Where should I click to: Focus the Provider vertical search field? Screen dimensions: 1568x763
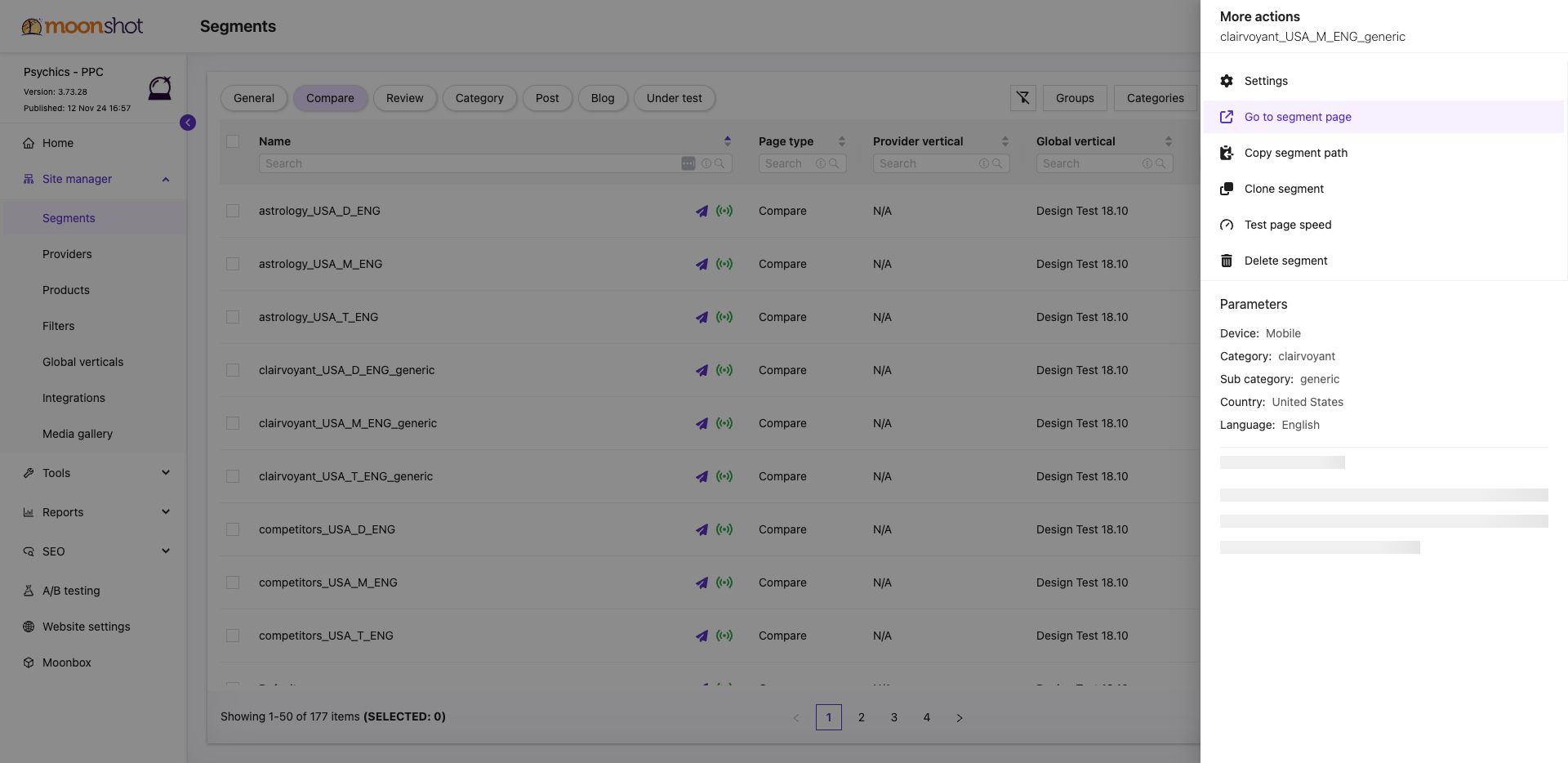click(942, 163)
